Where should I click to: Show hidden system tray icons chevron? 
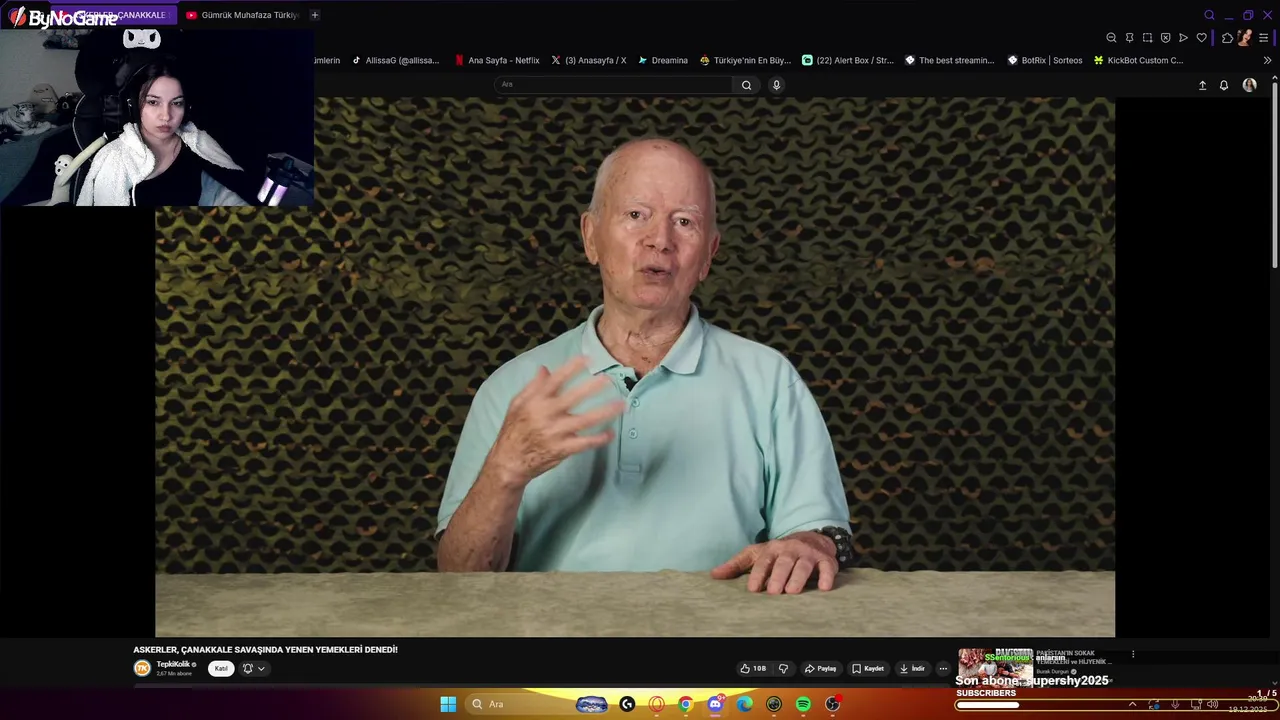[1132, 704]
